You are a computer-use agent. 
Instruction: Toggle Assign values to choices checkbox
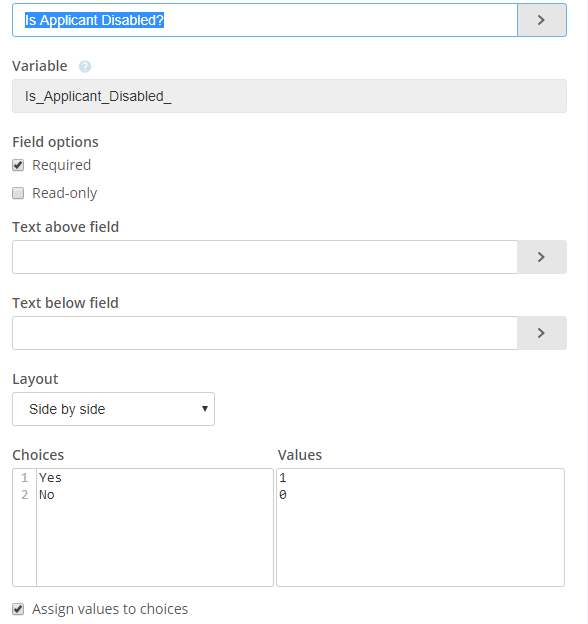(18, 609)
